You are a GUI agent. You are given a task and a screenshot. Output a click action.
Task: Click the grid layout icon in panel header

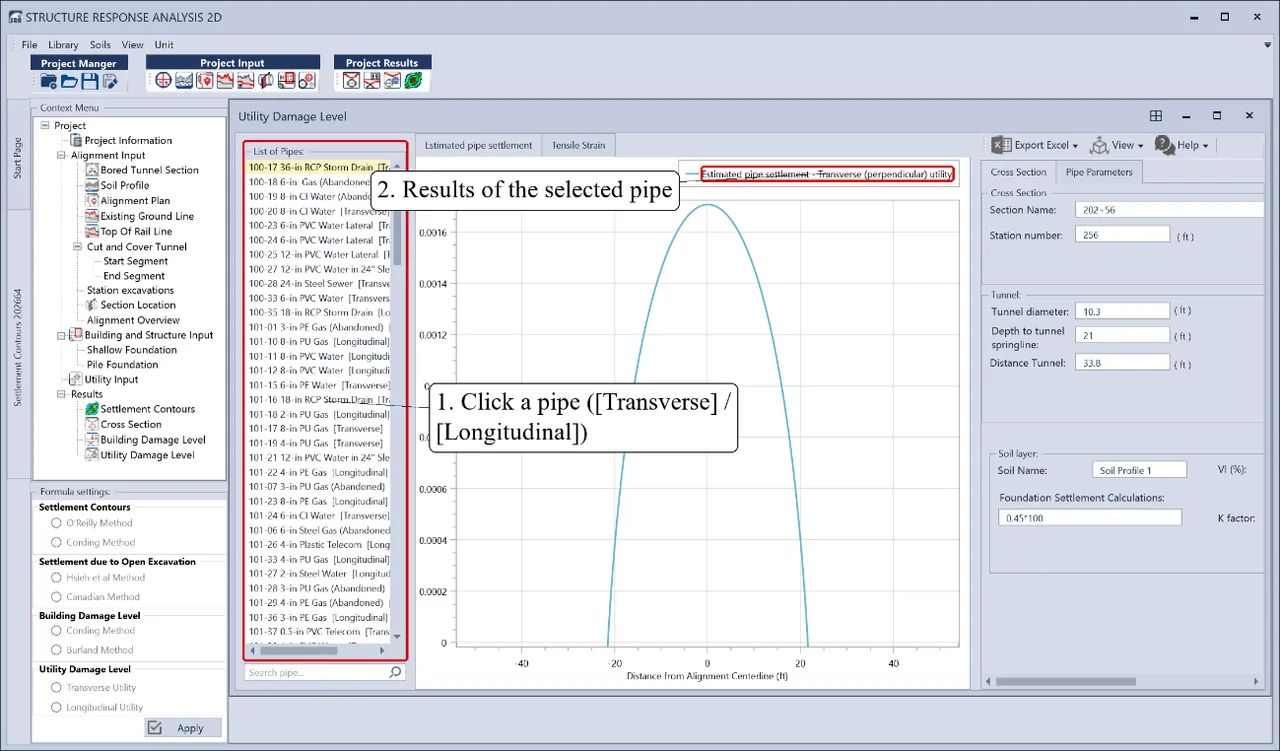[x=1155, y=116]
